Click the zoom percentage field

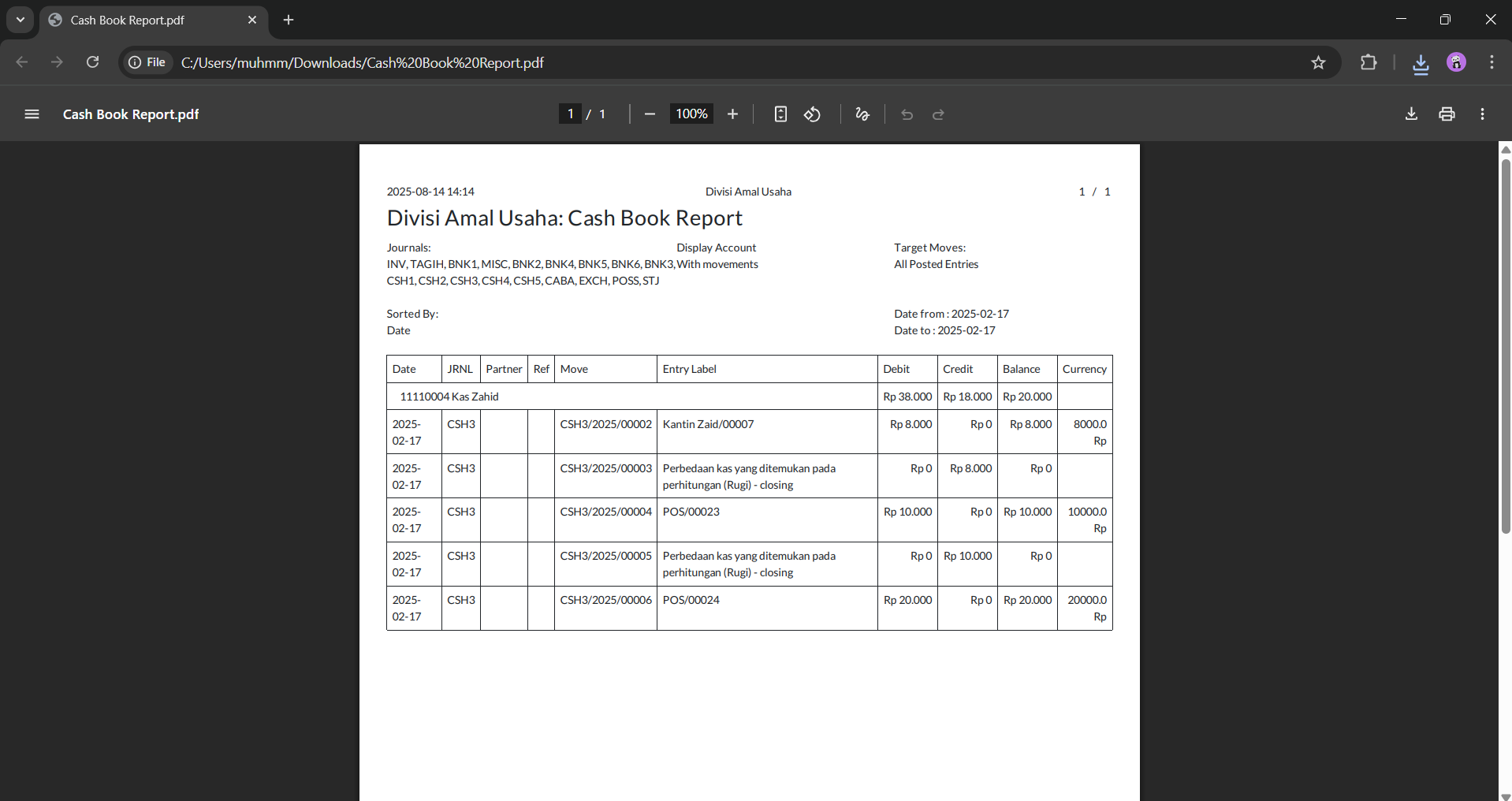click(x=691, y=114)
